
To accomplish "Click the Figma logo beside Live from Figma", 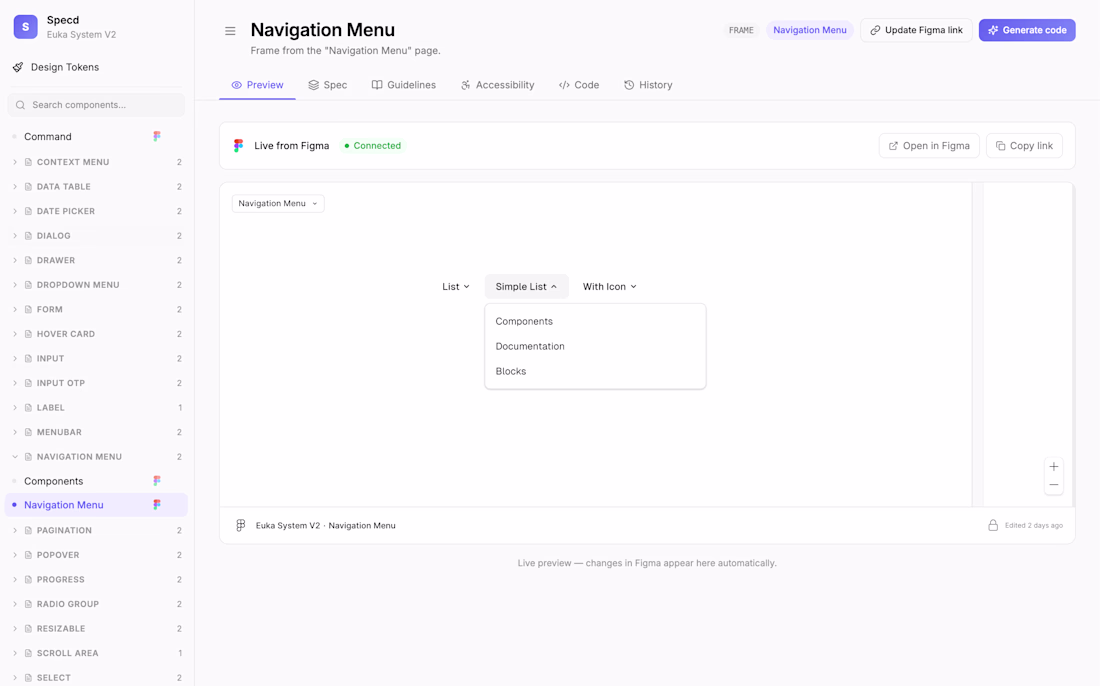I will 239,145.
